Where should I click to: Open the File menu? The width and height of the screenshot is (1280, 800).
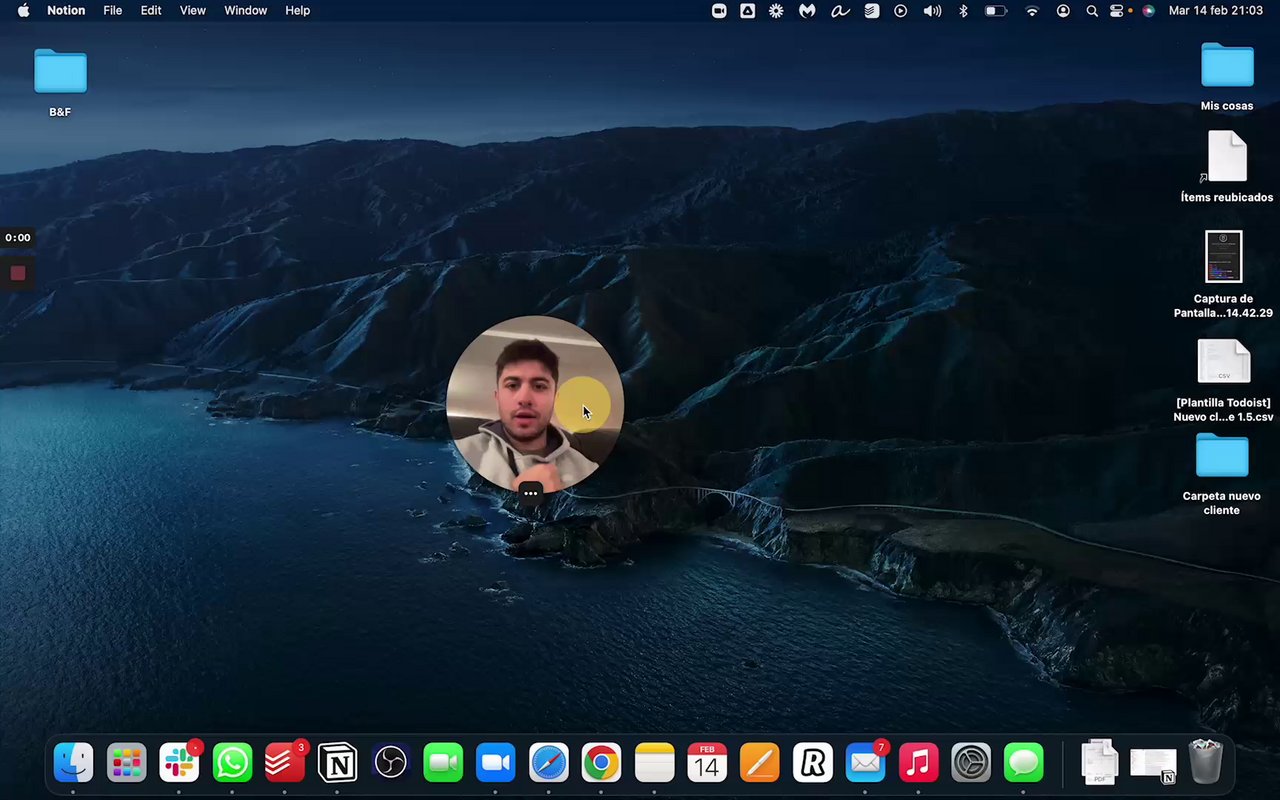[113, 11]
